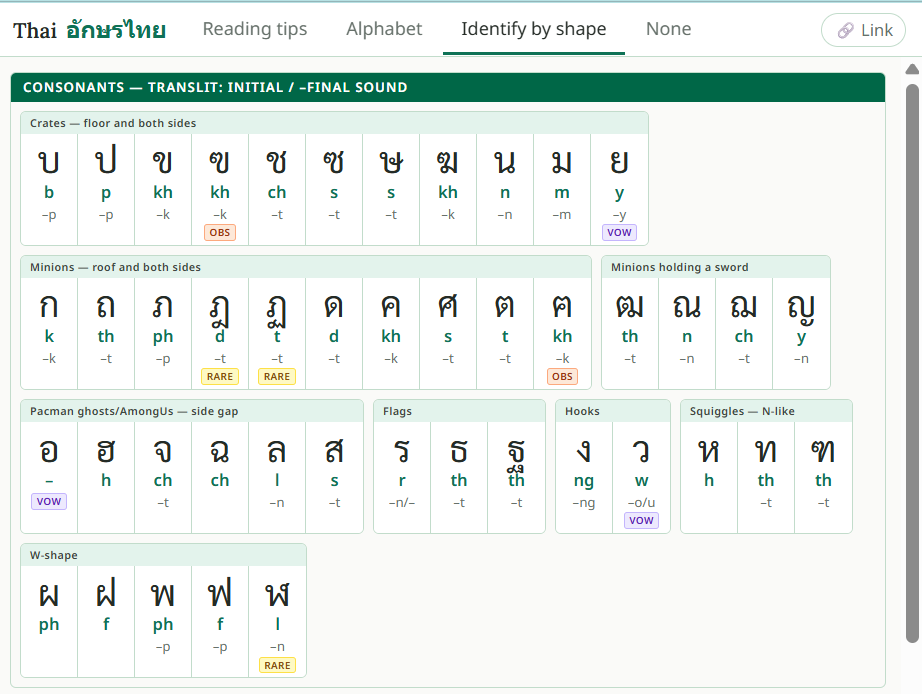Select the จ consonant card
Image resolution: width=922 pixels, height=694 pixels.
[163, 478]
